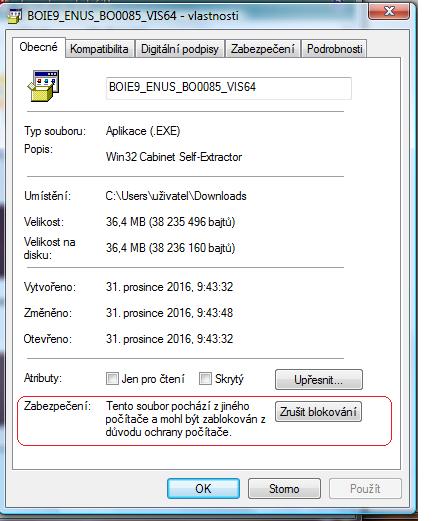Open the Podrobnosti tab
The image size is (441, 521).
334,49
